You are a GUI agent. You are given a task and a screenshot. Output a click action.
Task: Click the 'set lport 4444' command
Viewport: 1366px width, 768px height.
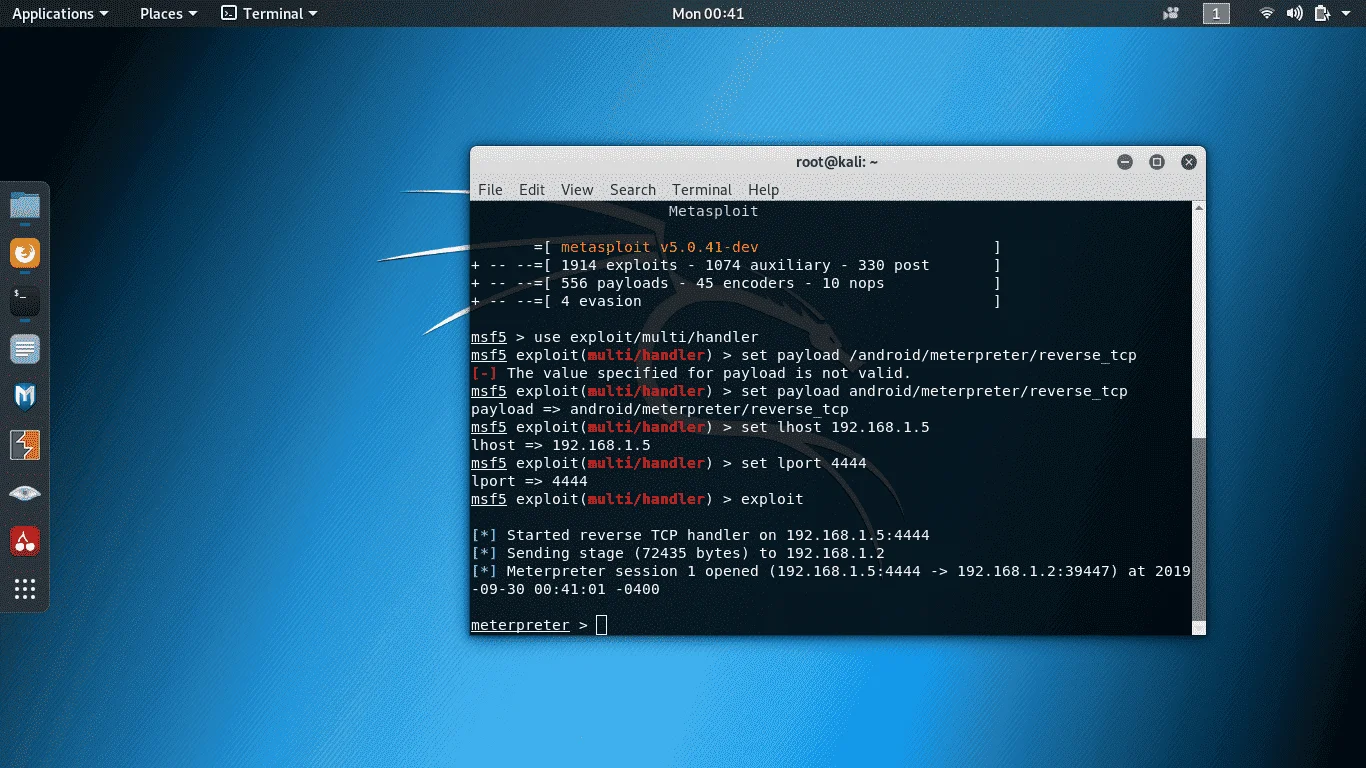point(804,463)
